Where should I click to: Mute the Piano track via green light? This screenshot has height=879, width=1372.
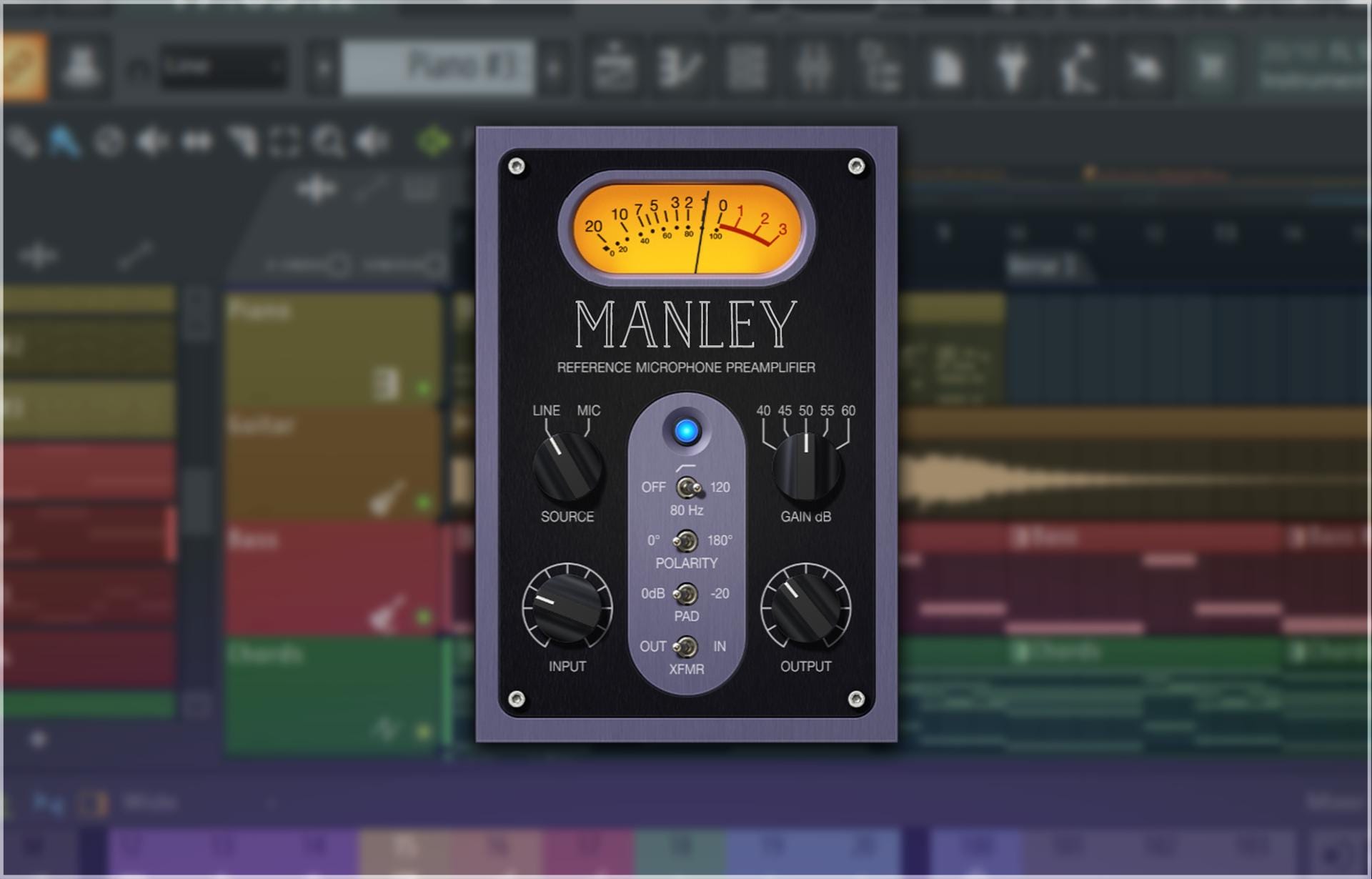pyautogui.click(x=423, y=389)
